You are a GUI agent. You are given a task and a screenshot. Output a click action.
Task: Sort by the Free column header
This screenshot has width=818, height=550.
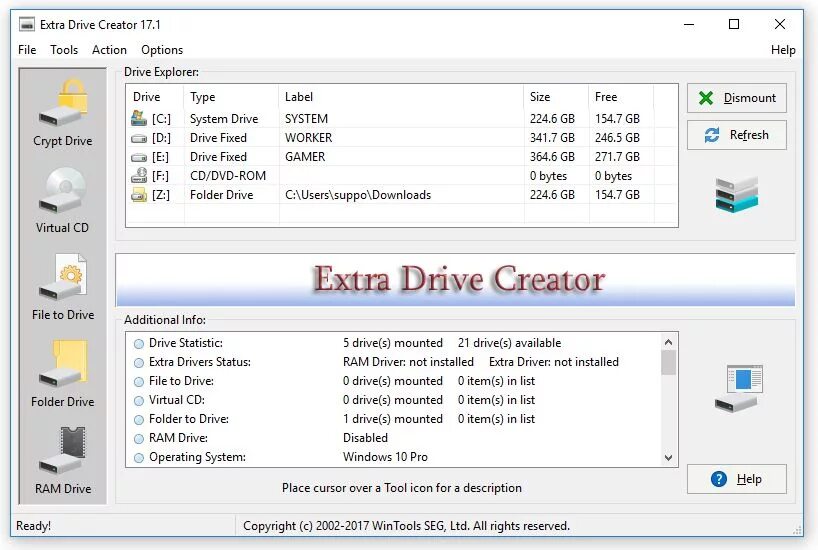tap(621, 97)
